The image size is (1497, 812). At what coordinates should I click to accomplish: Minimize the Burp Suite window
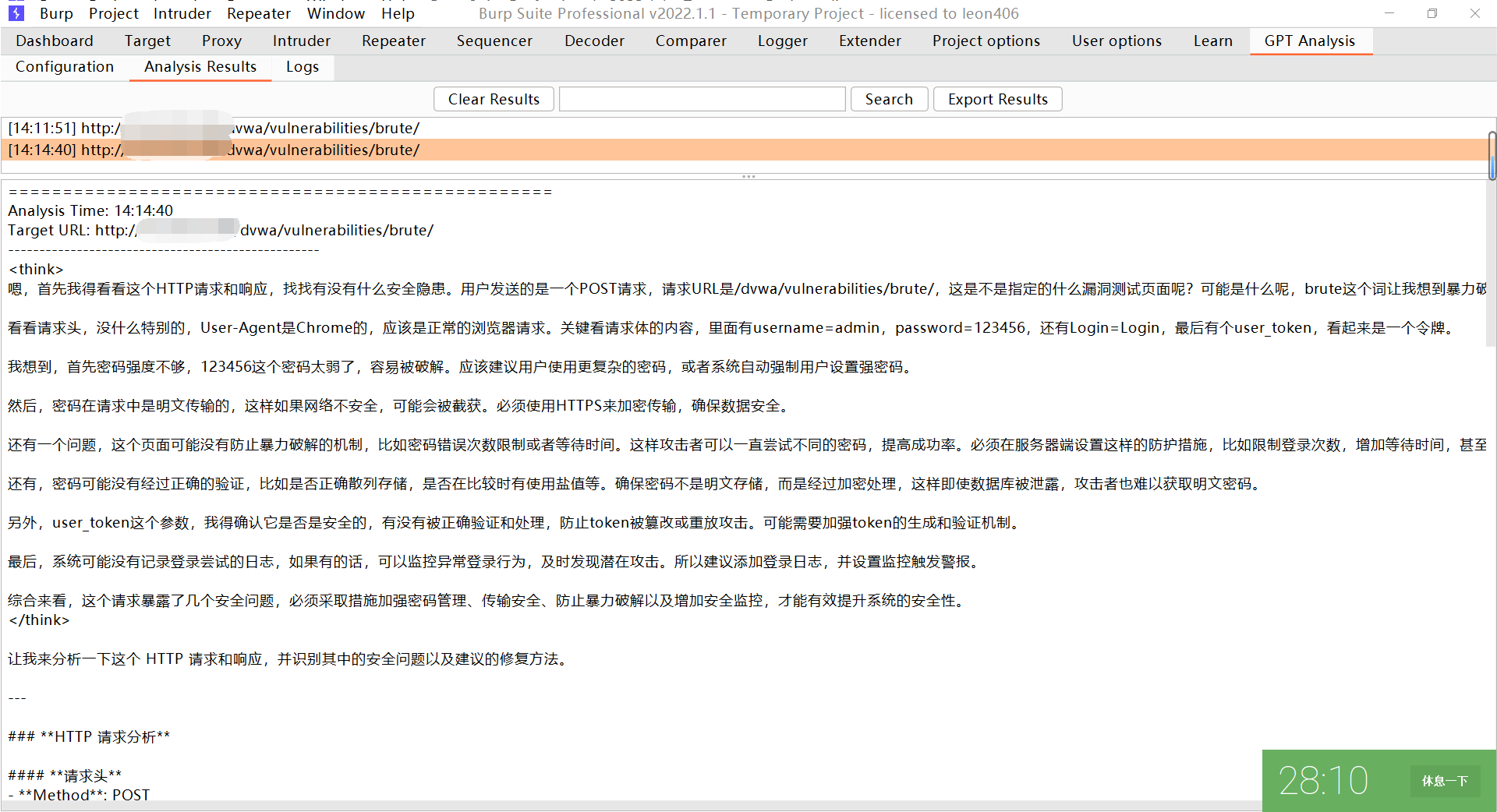click(1389, 13)
